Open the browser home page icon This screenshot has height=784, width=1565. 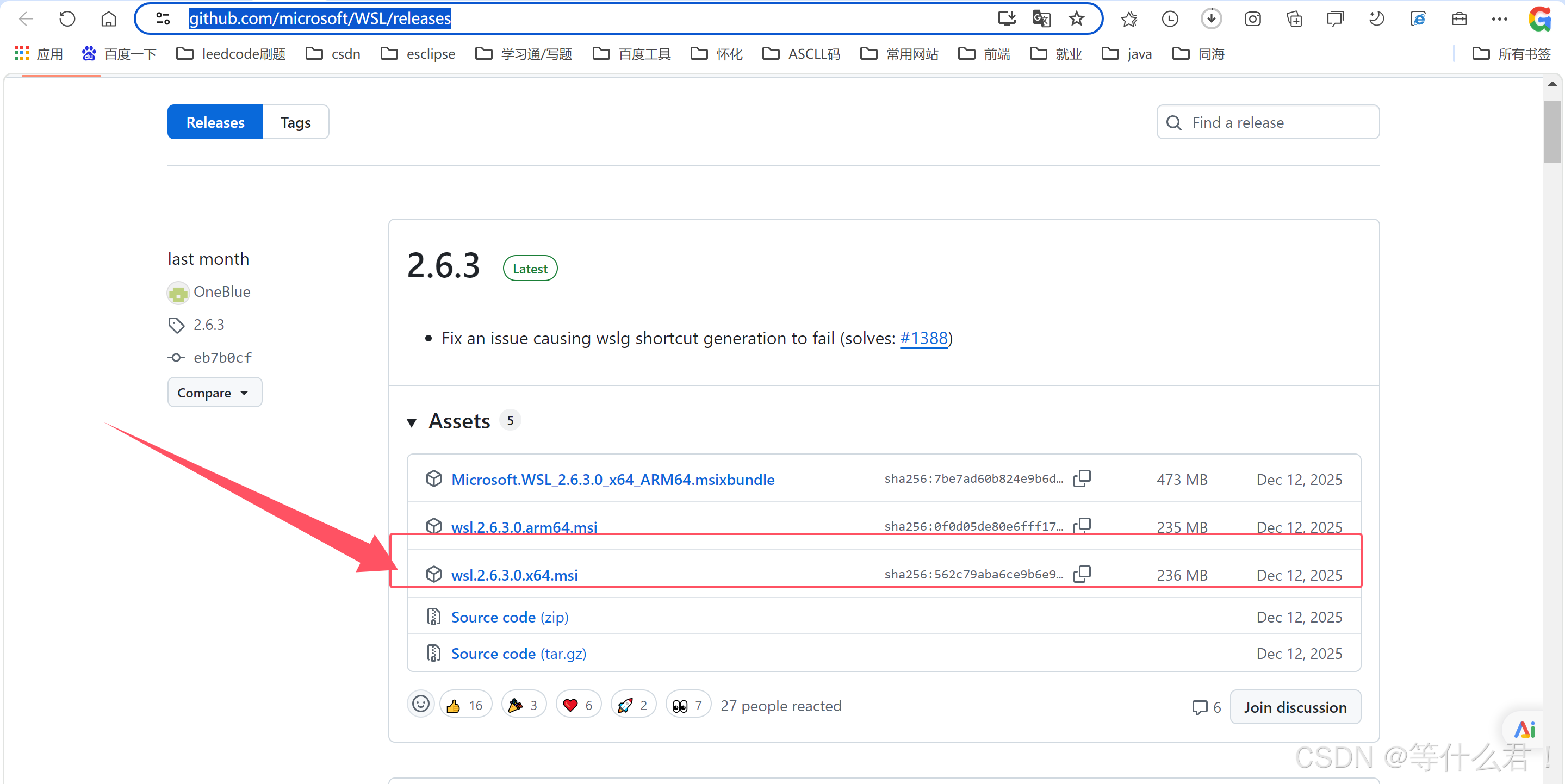[108, 19]
